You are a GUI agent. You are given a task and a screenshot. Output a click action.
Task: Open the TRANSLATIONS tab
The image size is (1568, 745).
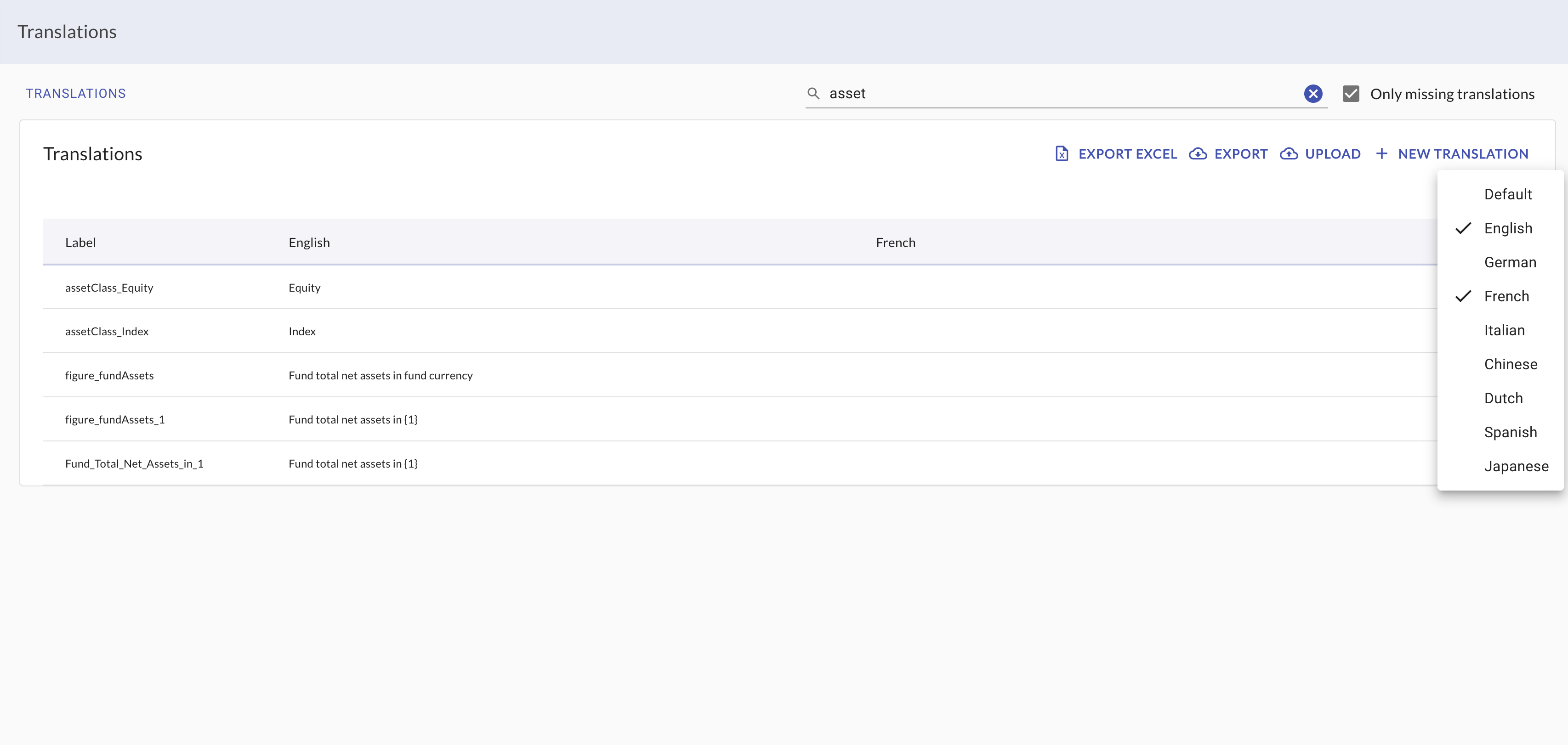[75, 94]
